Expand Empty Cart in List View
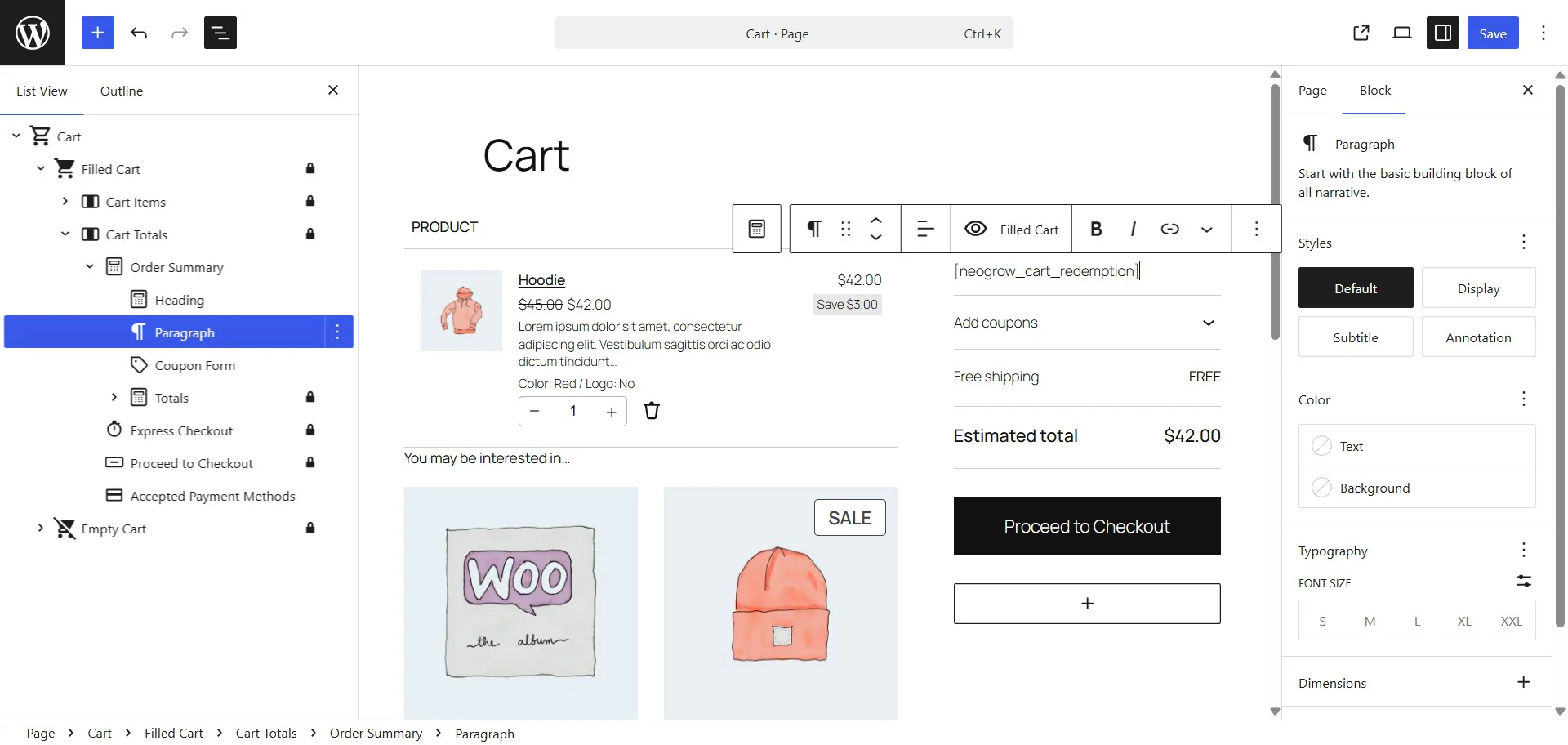This screenshot has height=745, width=1568. 41,528
